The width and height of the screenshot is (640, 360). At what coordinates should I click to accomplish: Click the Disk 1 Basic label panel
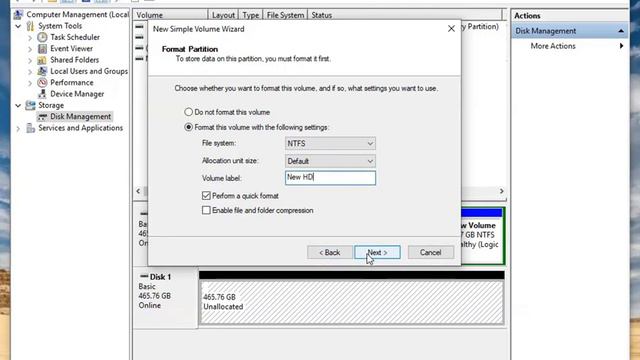165,298
